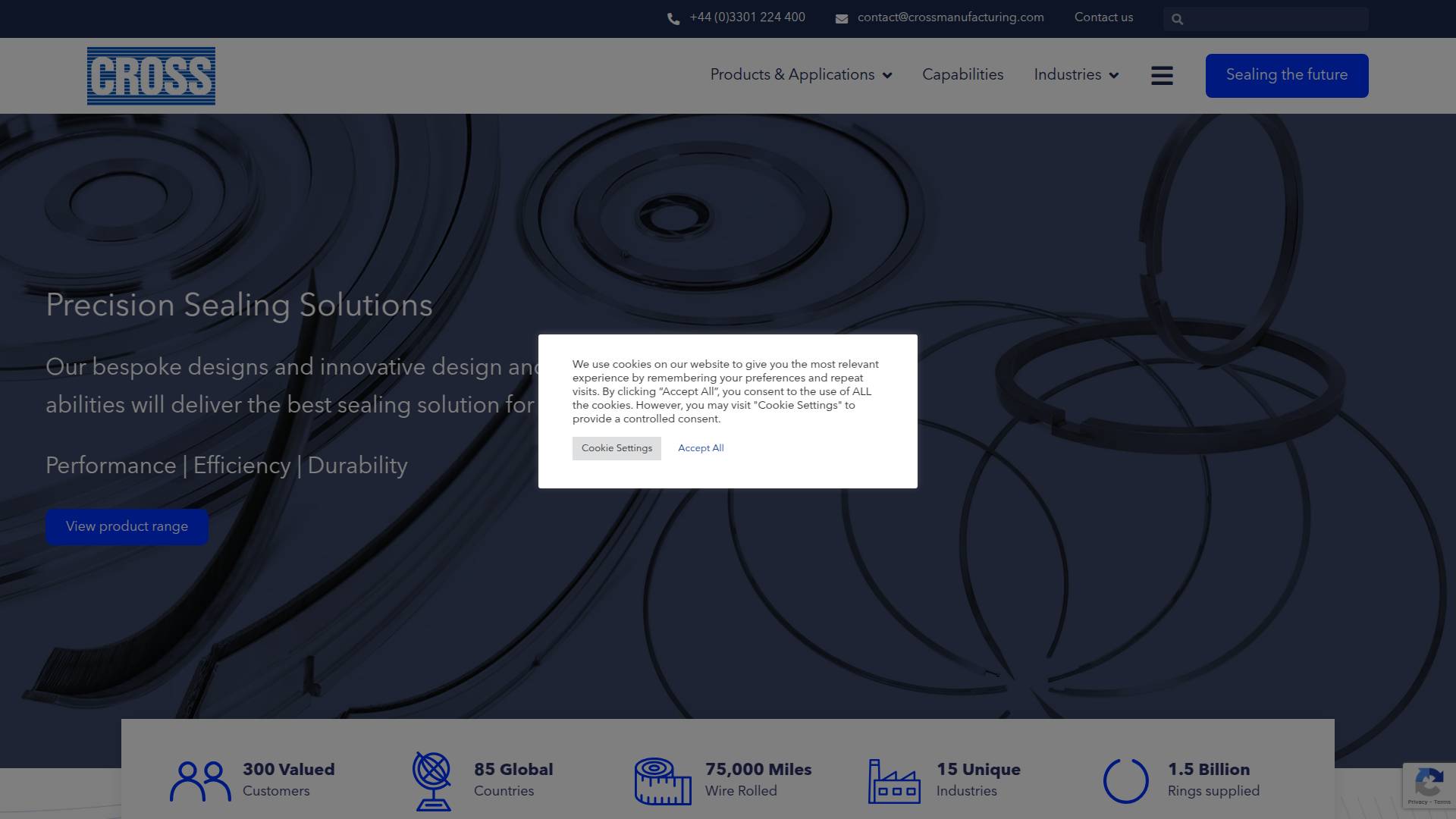
Task: Click the Contact us link
Action: (1103, 17)
